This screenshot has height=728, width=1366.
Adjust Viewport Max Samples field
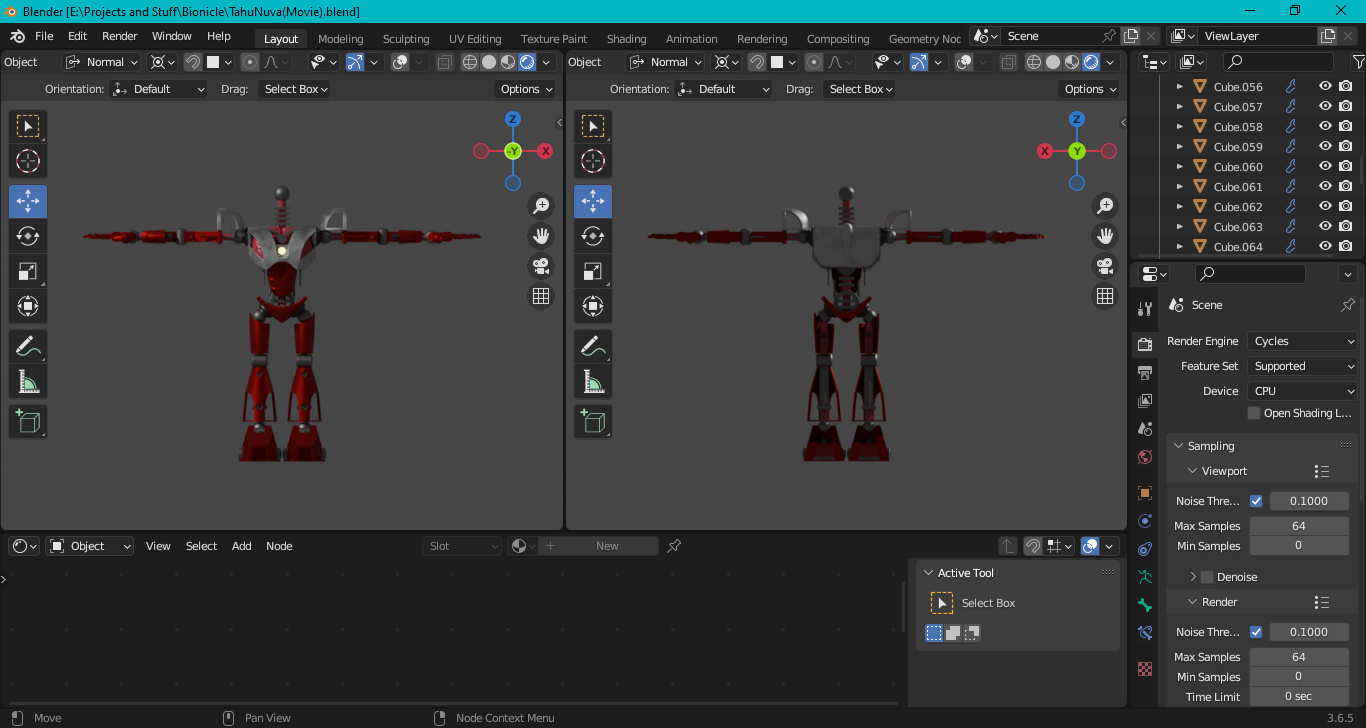click(x=1299, y=526)
